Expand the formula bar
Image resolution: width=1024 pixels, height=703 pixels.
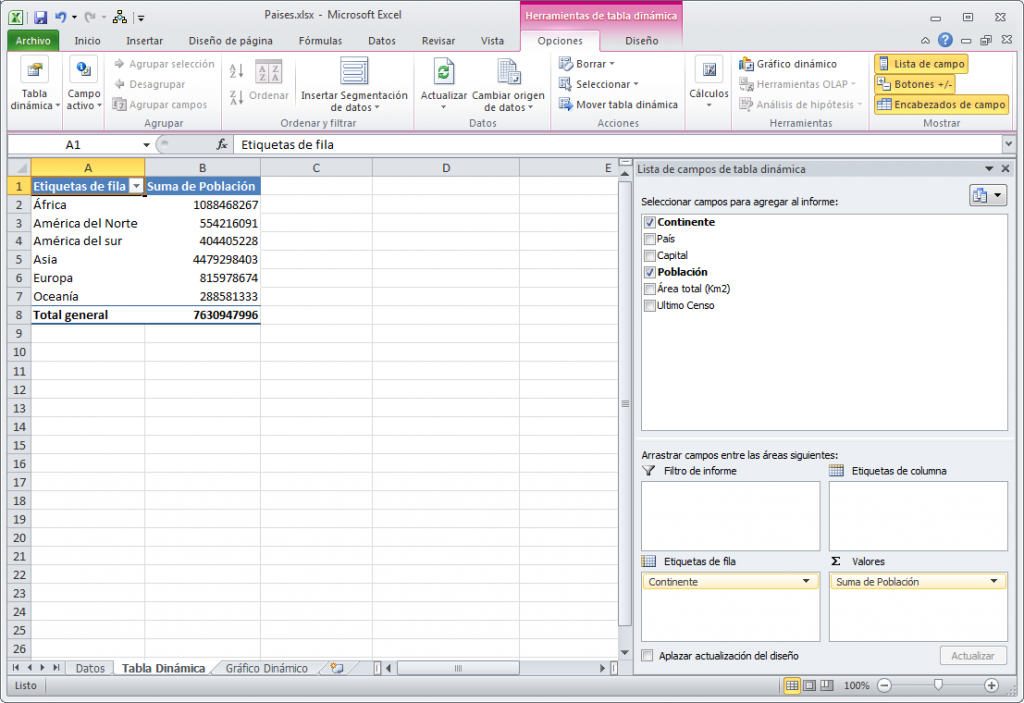tap(1008, 144)
